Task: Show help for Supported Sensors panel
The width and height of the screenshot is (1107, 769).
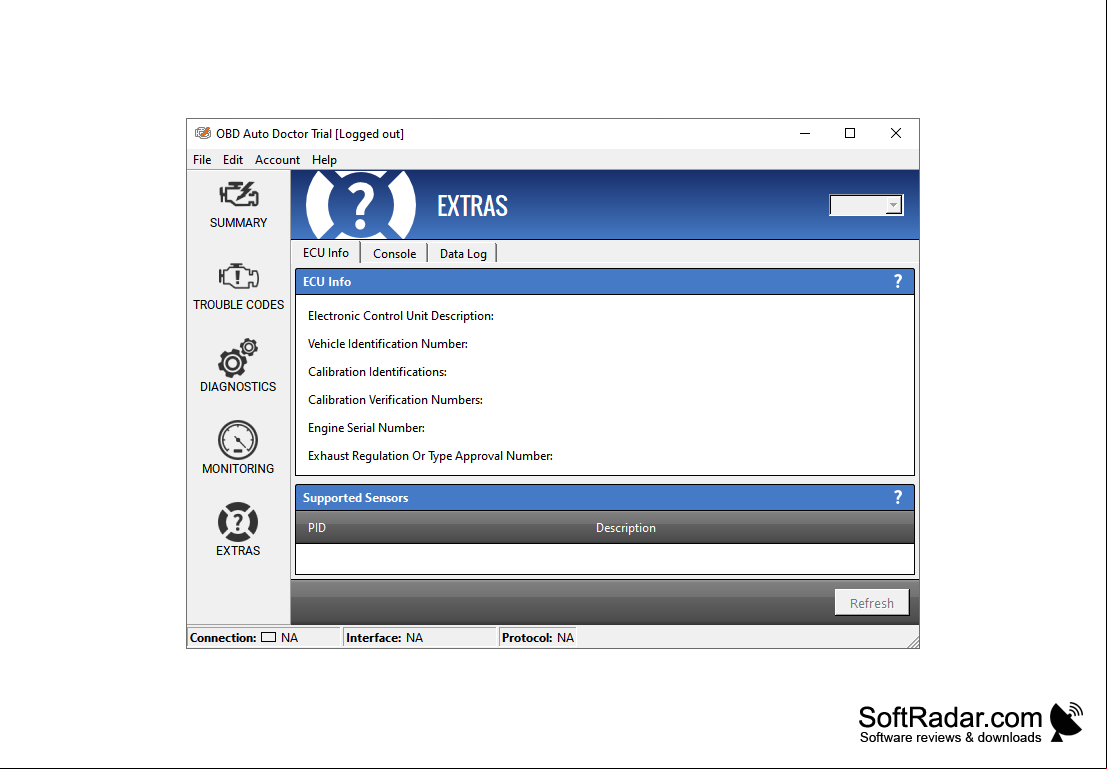Action: click(898, 498)
